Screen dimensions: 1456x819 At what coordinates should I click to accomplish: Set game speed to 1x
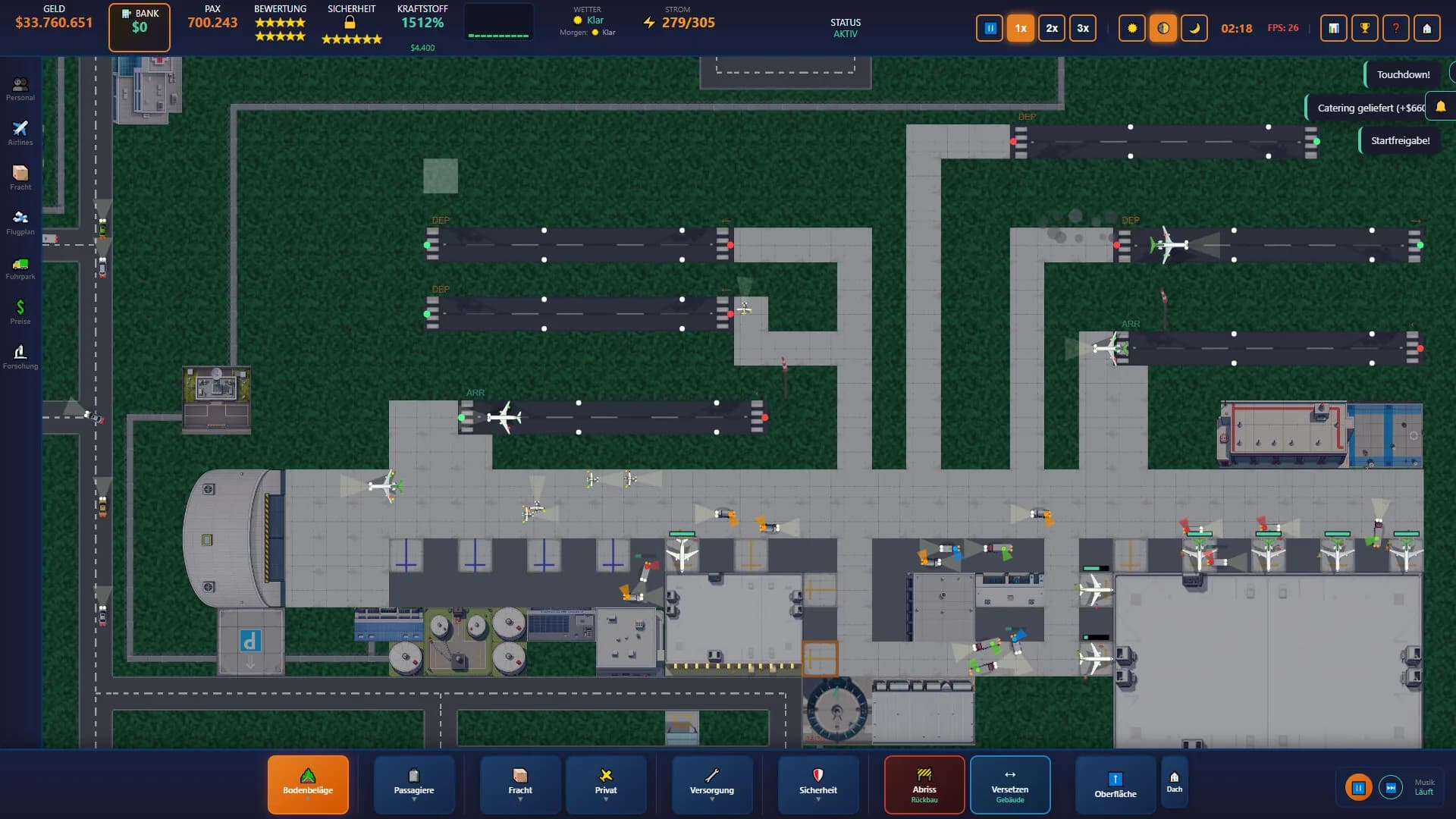1021,28
